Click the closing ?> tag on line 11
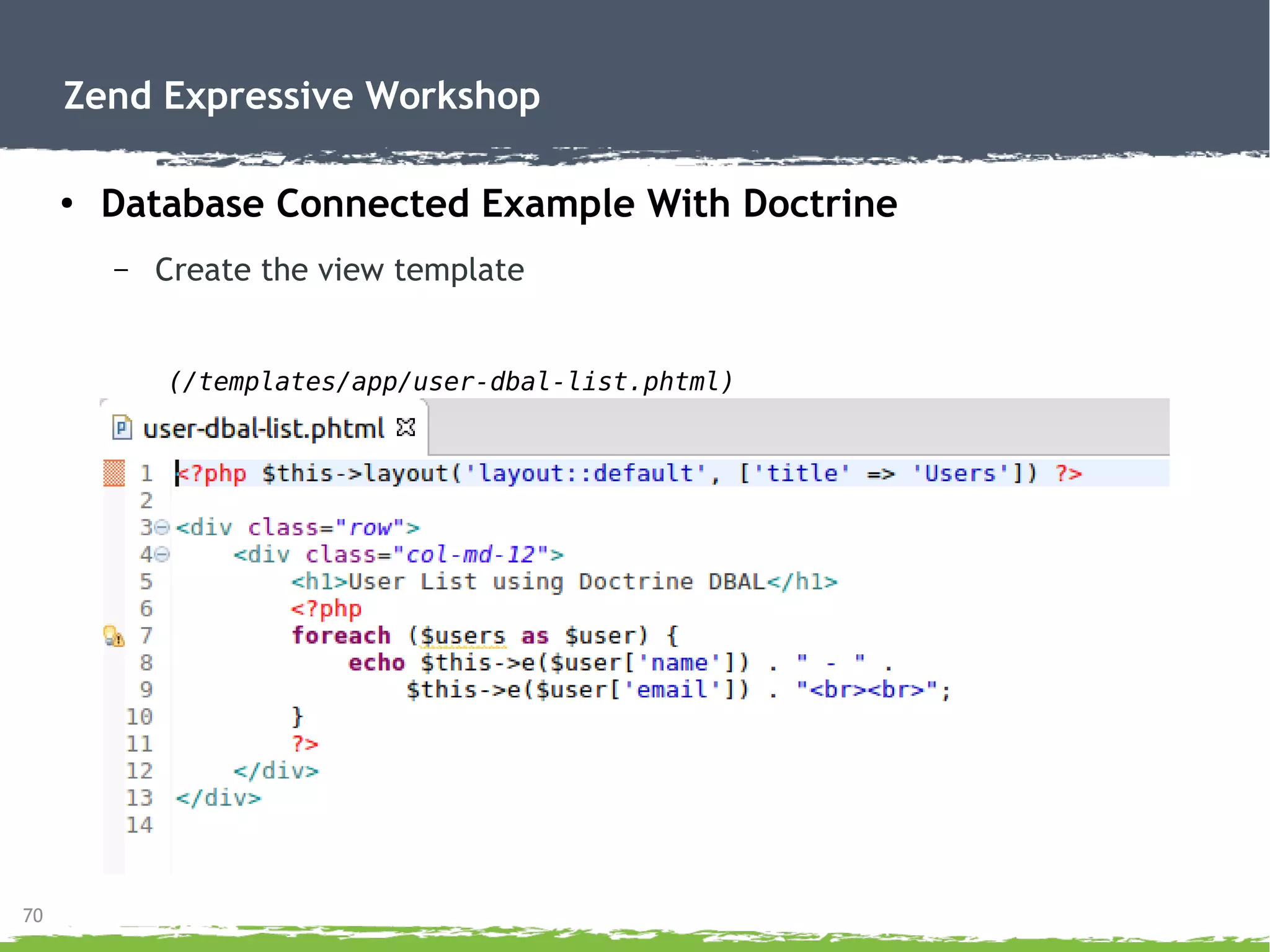Image resolution: width=1270 pixels, height=952 pixels. pos(304,744)
